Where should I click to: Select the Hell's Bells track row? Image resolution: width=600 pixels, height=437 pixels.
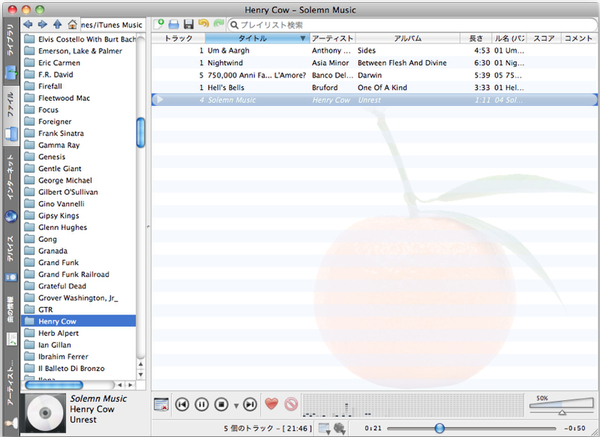pos(374,88)
